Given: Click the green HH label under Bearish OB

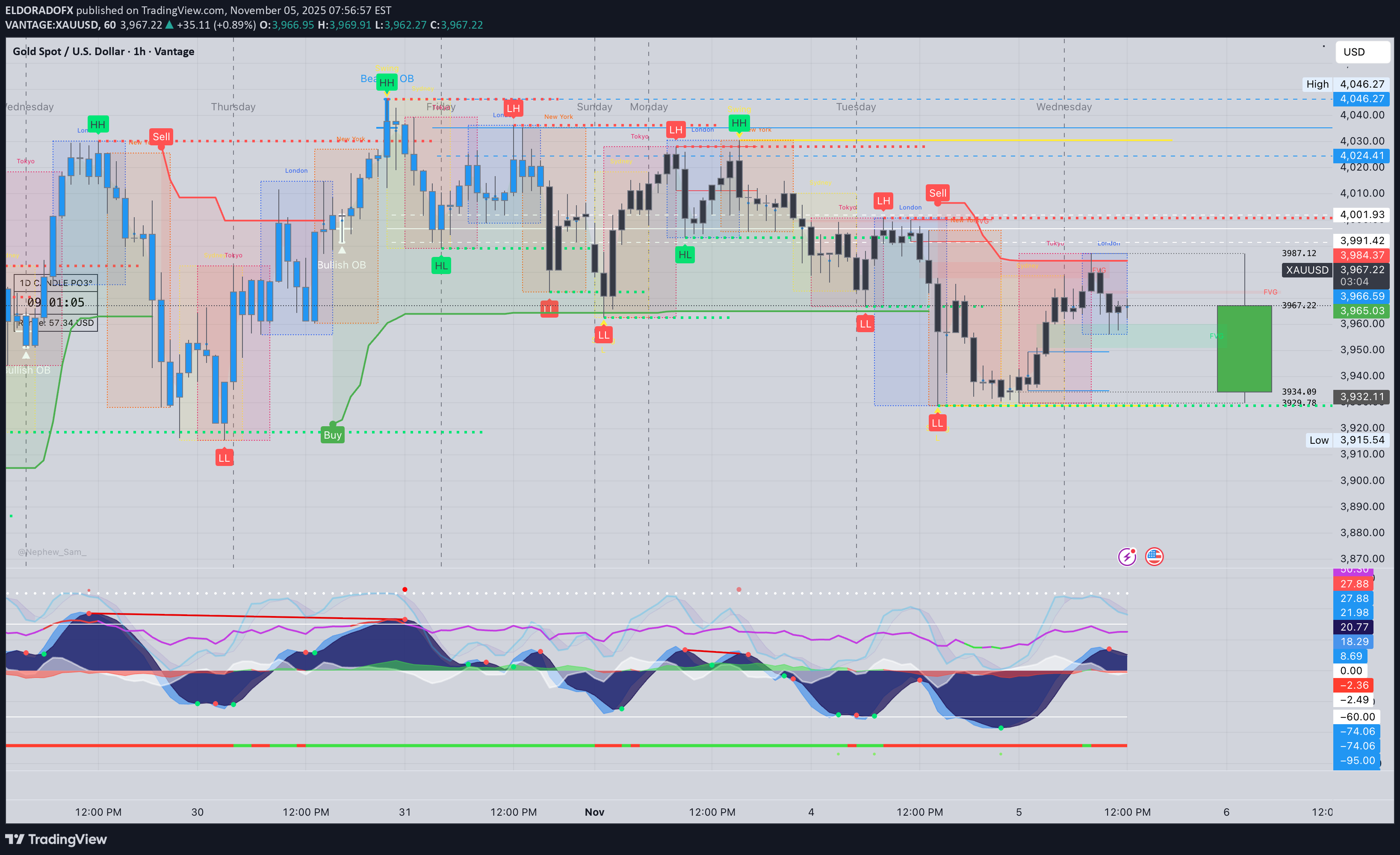Looking at the screenshot, I should (x=387, y=83).
